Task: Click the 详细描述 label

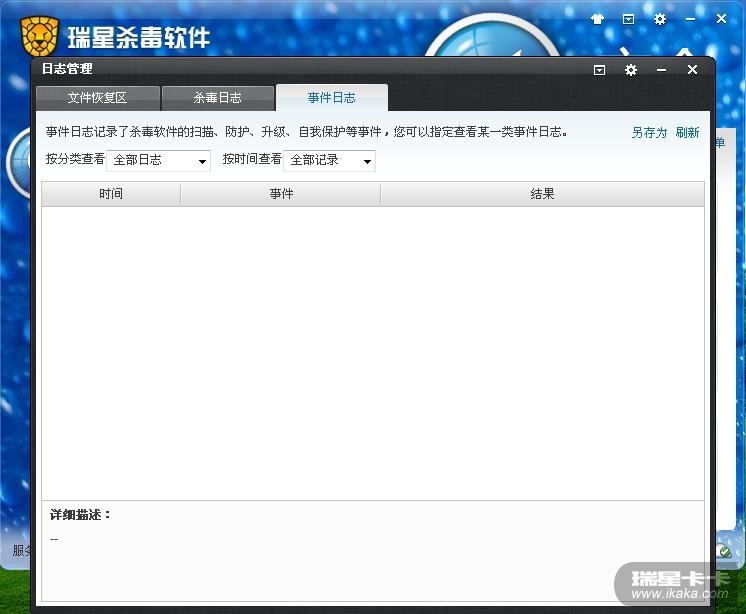Action: (80, 515)
